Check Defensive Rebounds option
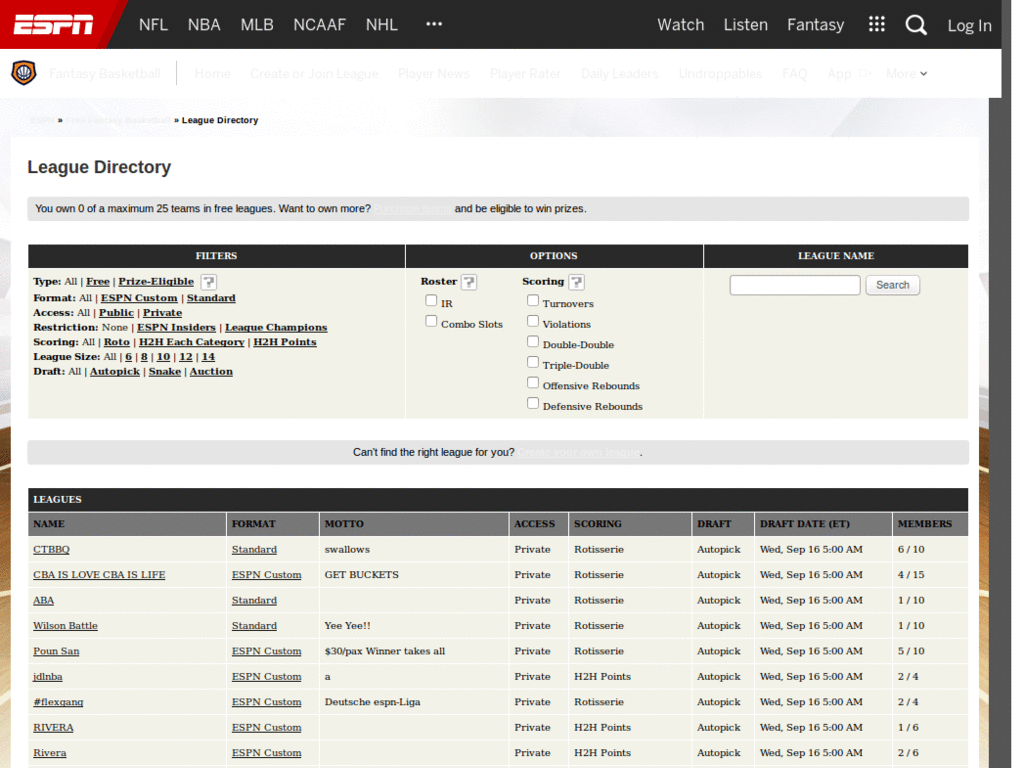 tap(533, 404)
